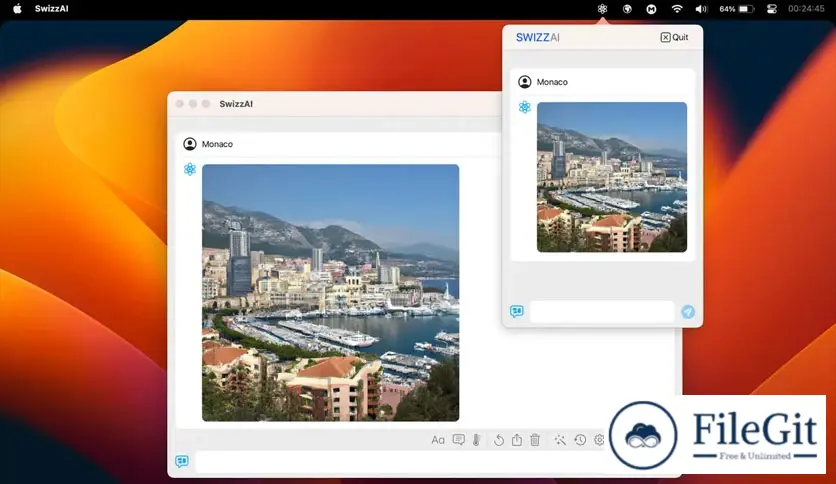Click the circled M icon in menu bar
Image resolution: width=836 pixels, height=484 pixels.
point(652,9)
